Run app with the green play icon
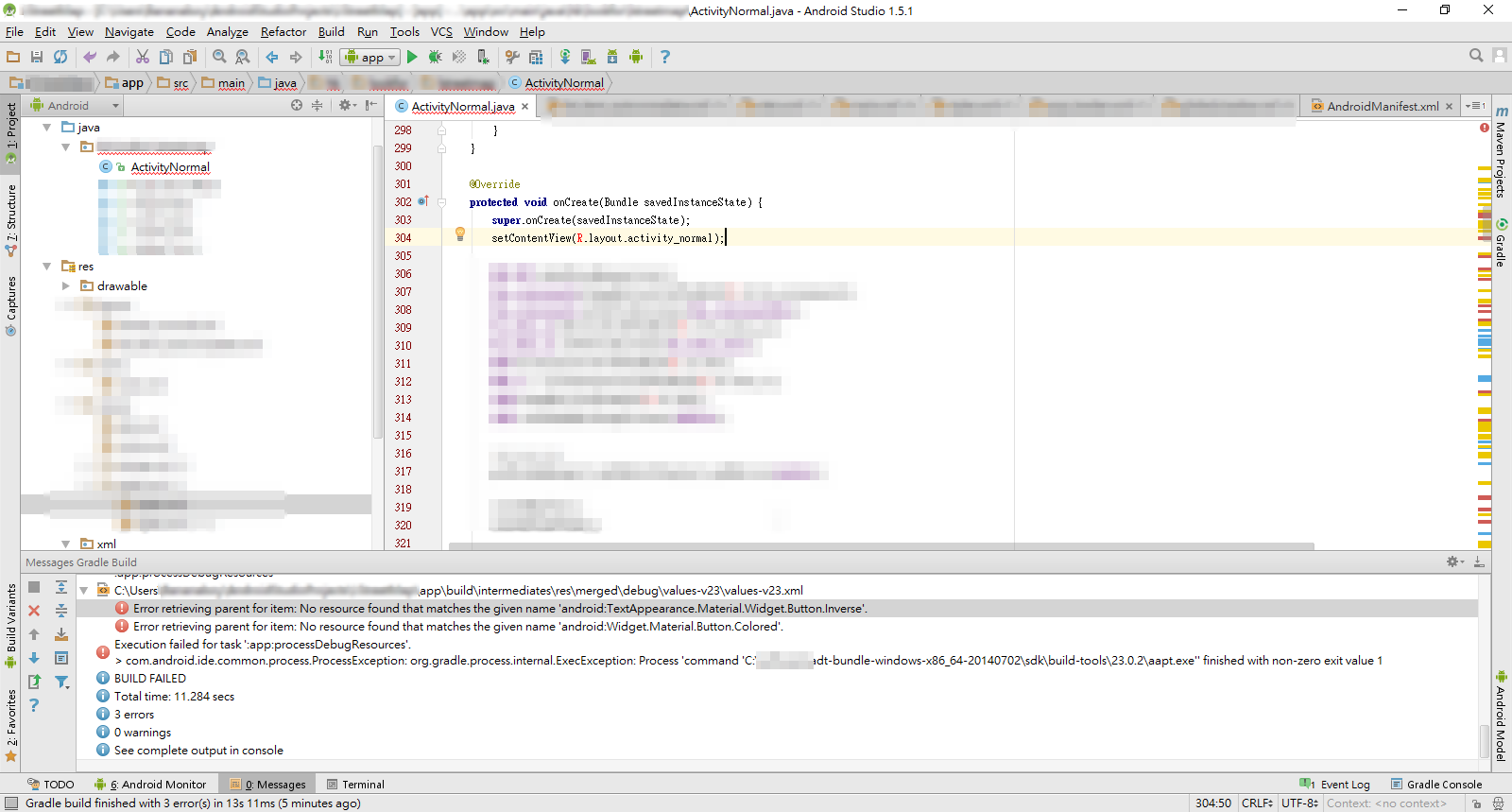Screen dimensions: 1512x812 click(412, 57)
